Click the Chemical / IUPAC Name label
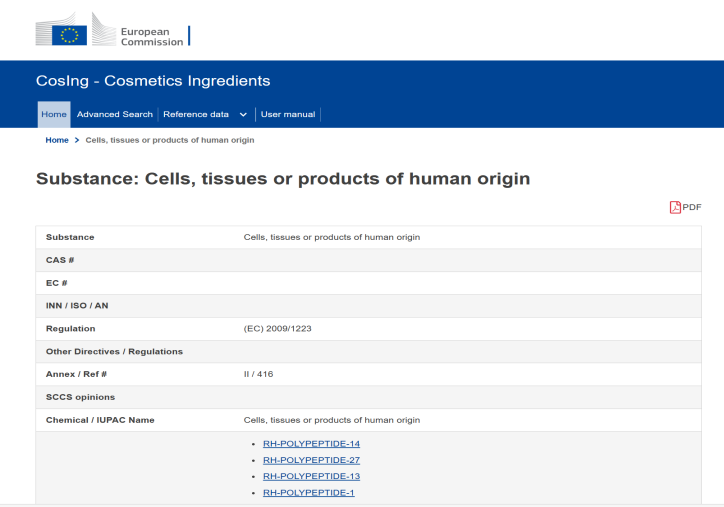The width and height of the screenshot is (724, 507). point(100,420)
